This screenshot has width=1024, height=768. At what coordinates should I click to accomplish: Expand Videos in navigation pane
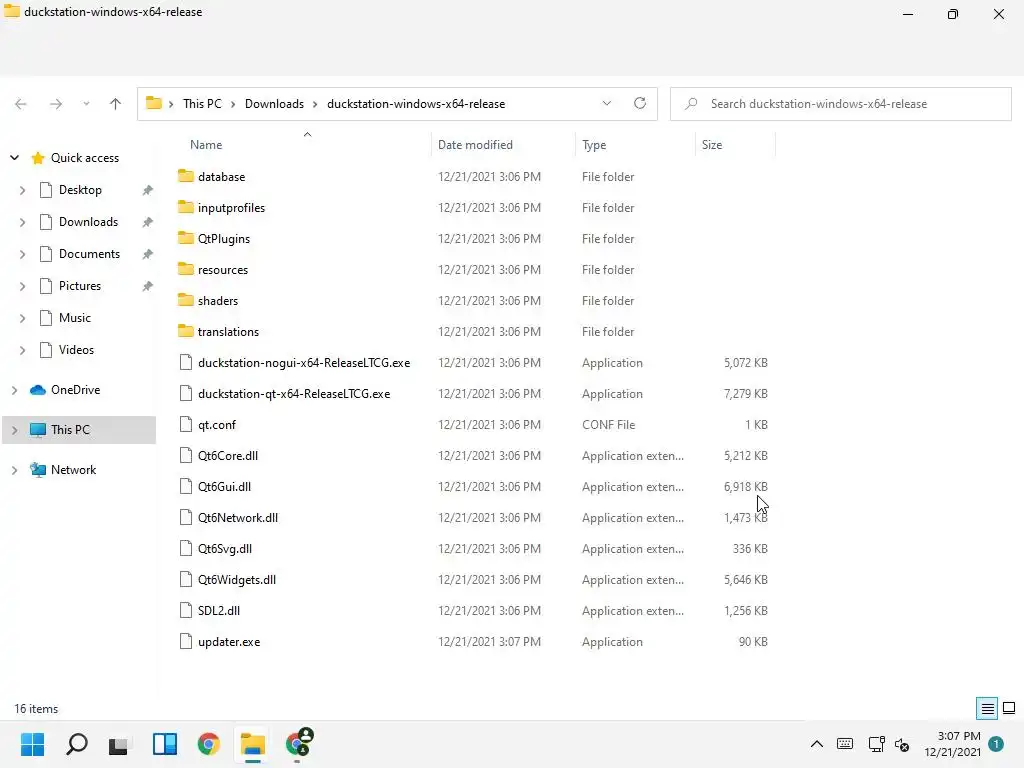[x=22, y=350]
